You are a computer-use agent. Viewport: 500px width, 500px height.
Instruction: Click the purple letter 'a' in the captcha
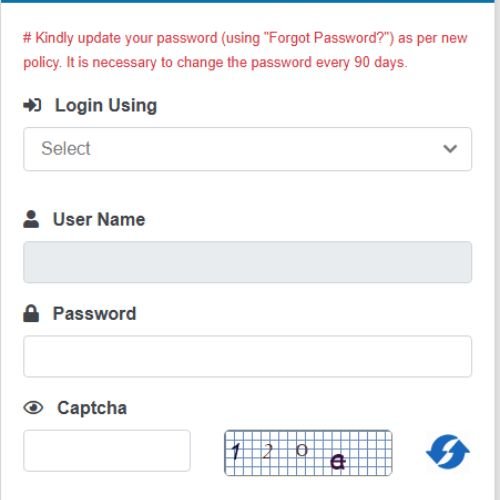[338, 462]
